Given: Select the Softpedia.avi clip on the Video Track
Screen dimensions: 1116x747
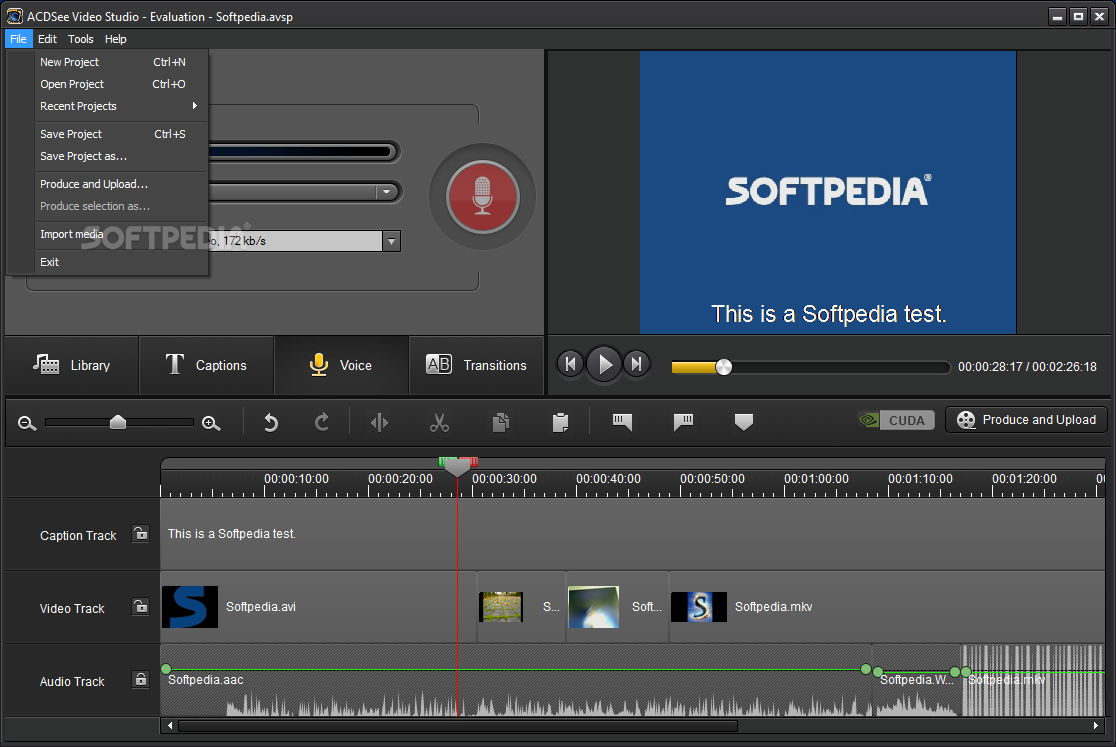Looking at the screenshot, I should pyautogui.click(x=318, y=607).
